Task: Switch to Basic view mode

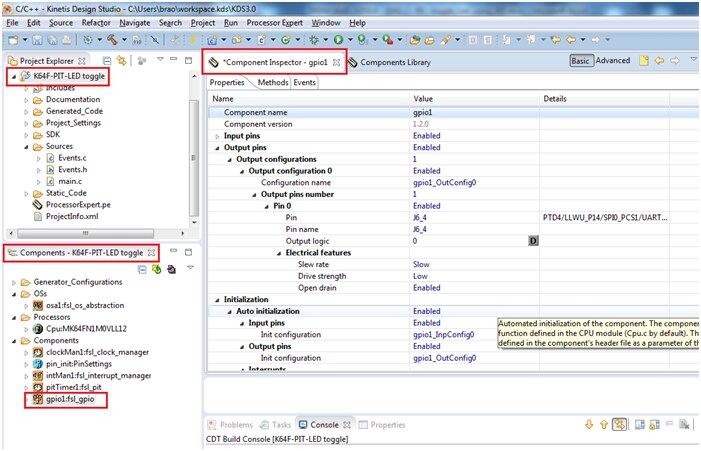Action: click(x=580, y=61)
